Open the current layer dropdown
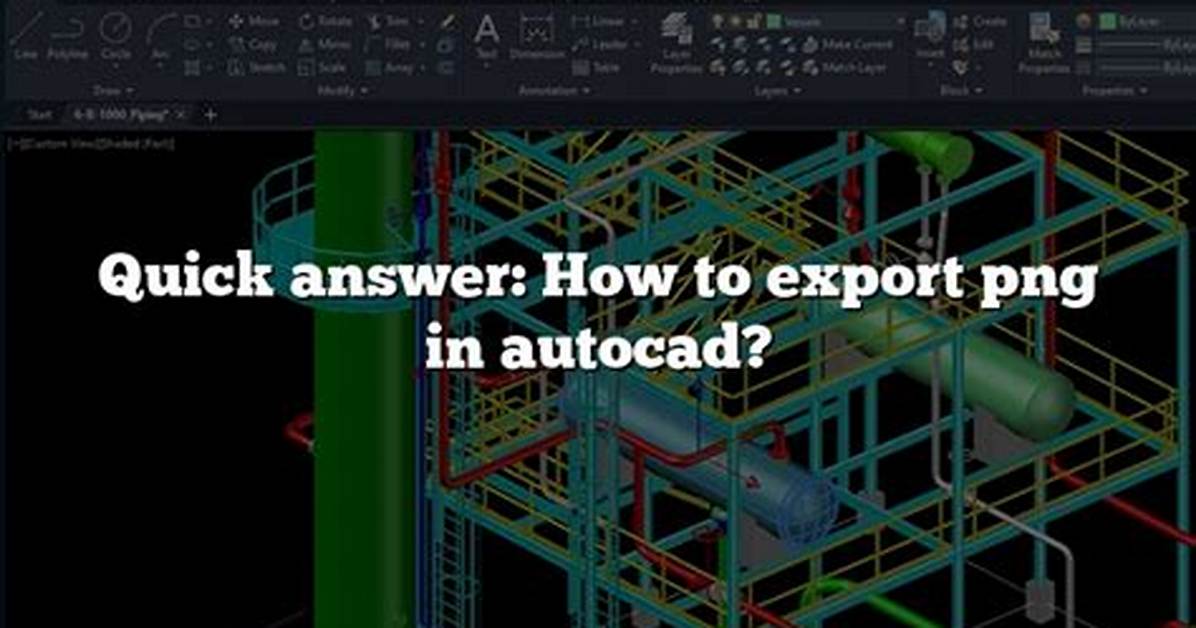This screenshot has width=1196, height=628. (x=901, y=21)
